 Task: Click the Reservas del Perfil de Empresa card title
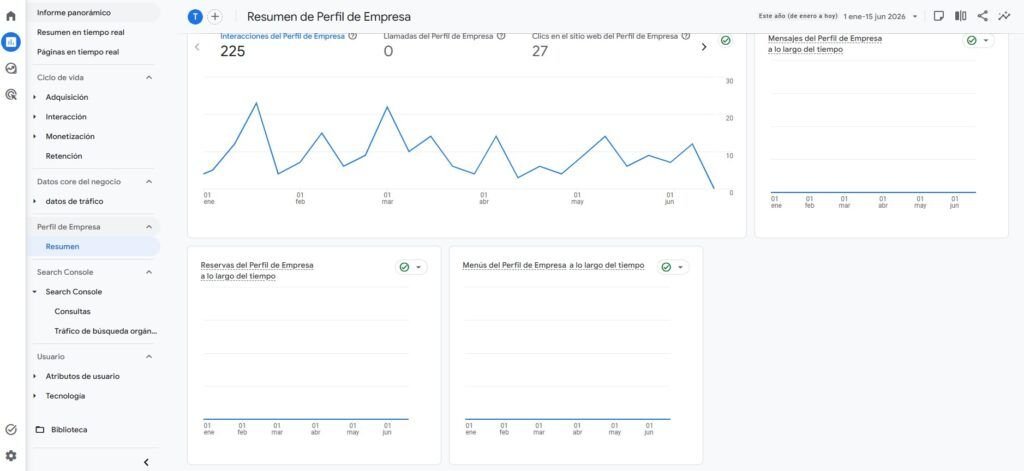tap(257, 270)
